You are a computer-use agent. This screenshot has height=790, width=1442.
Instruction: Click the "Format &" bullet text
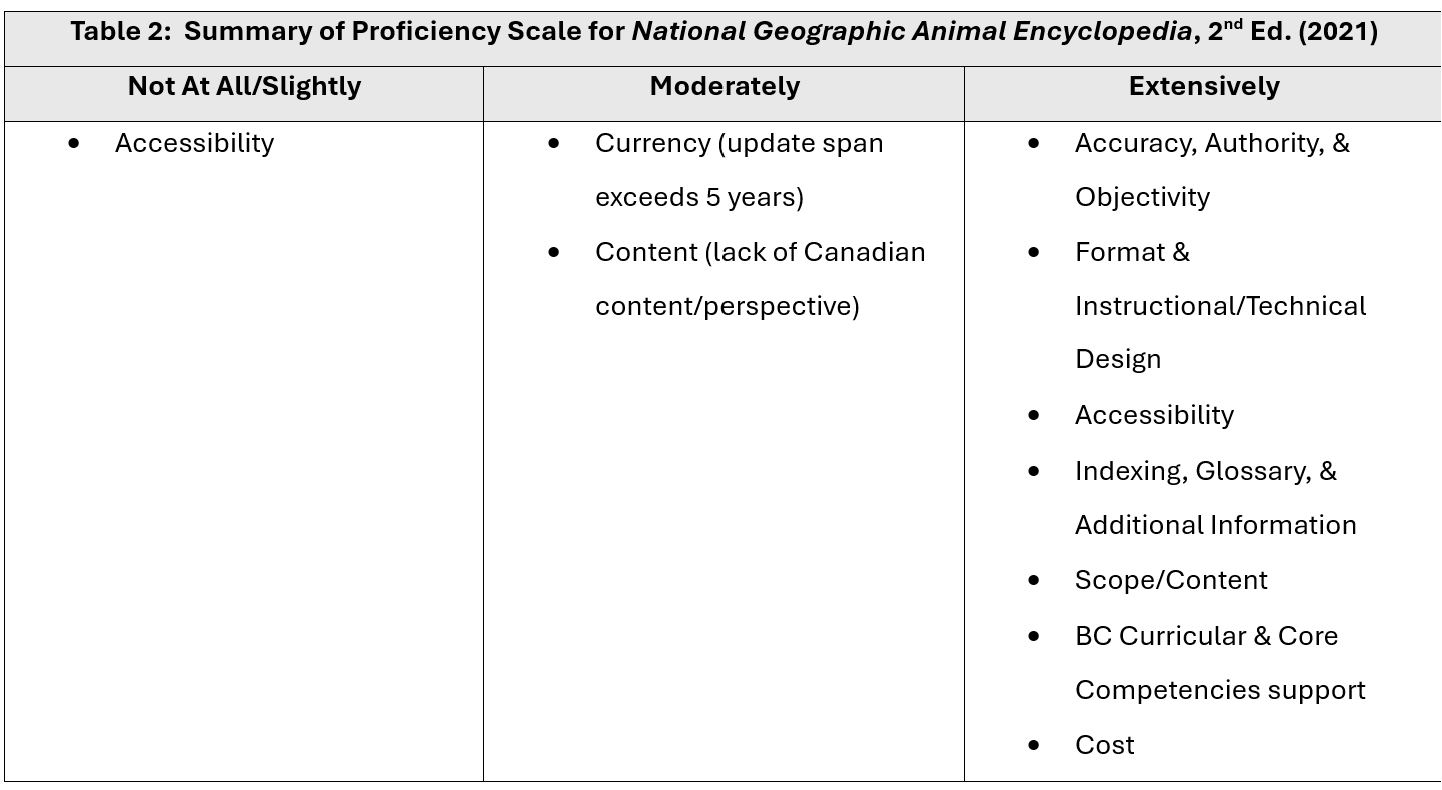tap(1132, 252)
